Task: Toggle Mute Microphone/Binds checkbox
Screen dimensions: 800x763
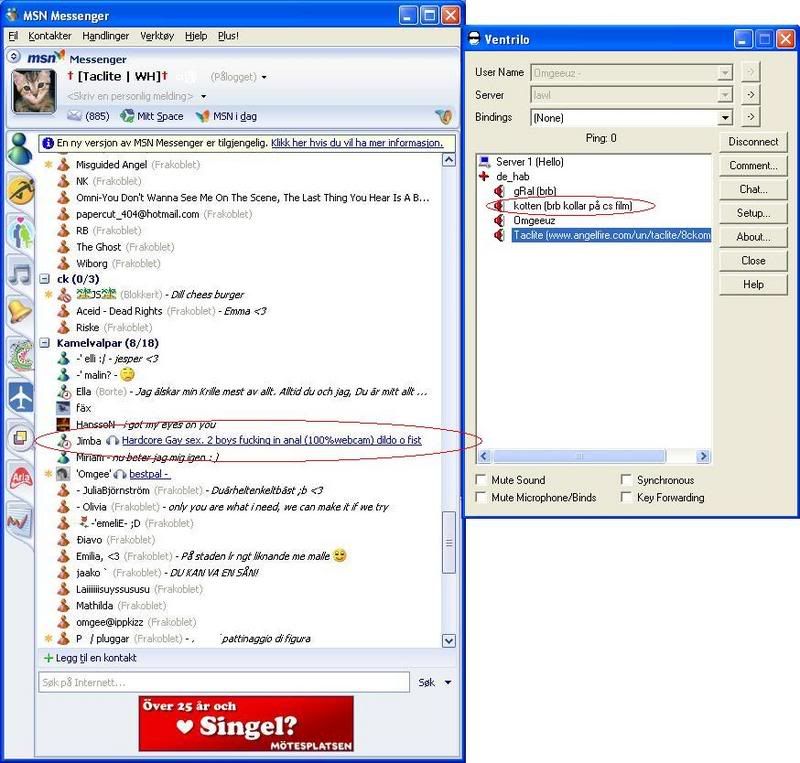Action: pos(481,497)
